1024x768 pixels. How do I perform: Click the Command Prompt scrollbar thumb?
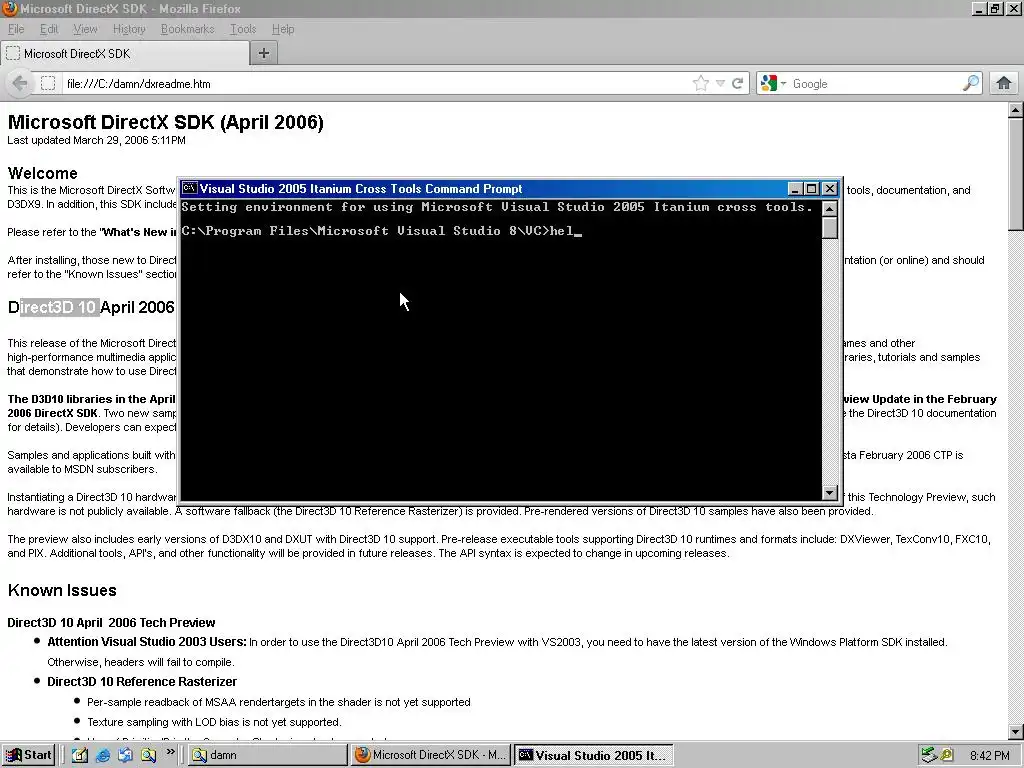829,228
